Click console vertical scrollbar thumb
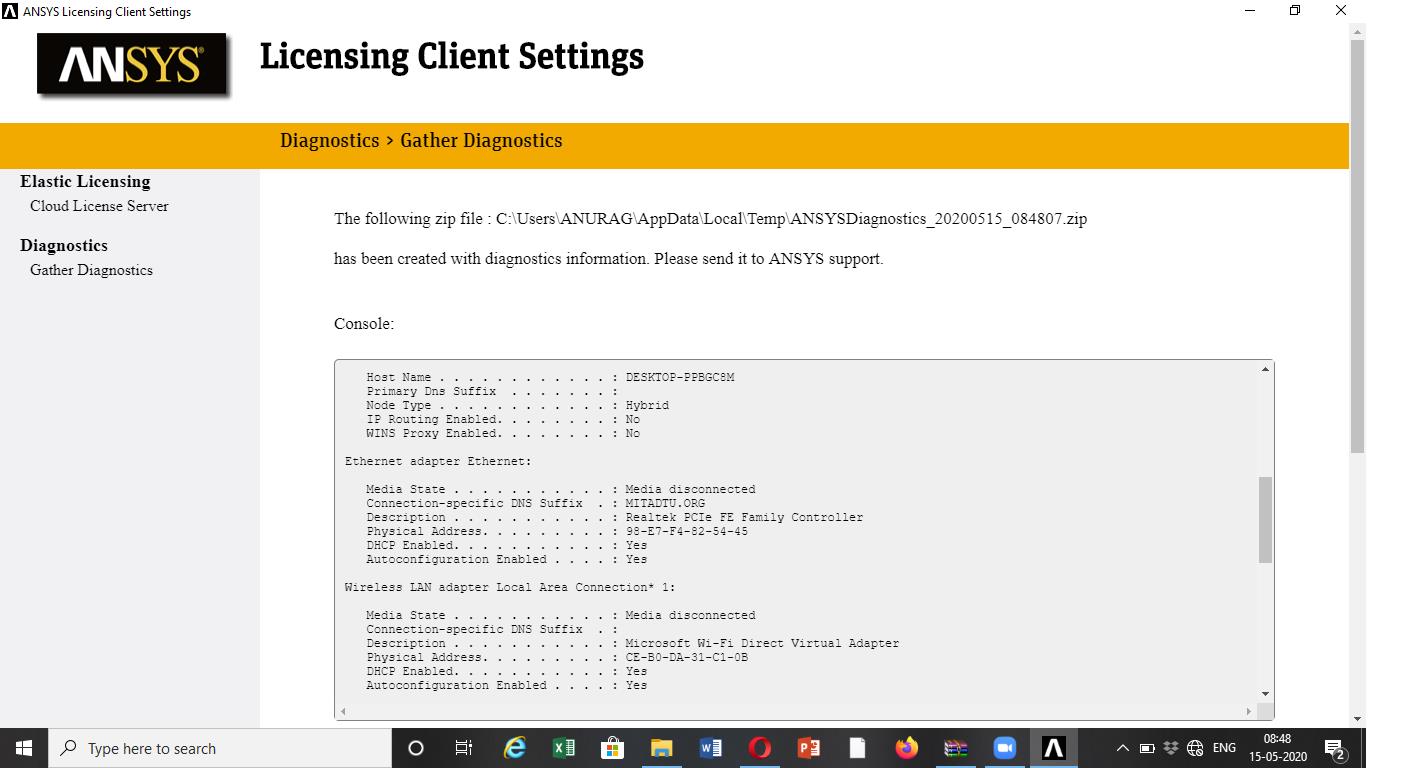Viewport: 1428px width, 768px height. click(1265, 519)
